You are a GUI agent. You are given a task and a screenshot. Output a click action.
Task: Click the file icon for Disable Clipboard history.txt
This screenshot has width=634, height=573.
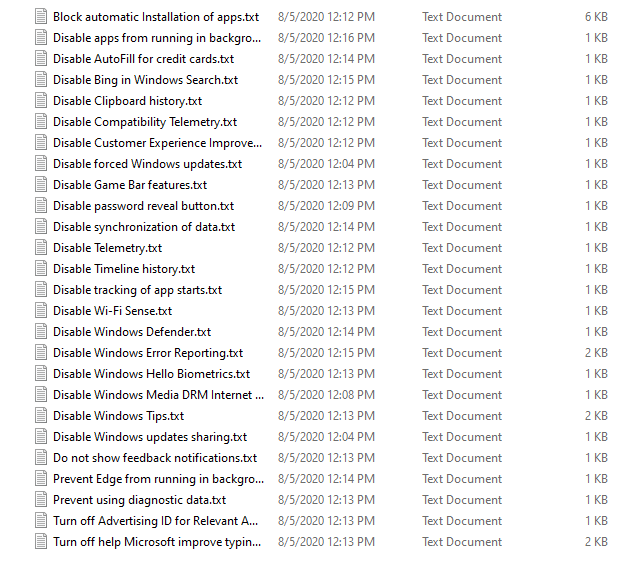[x=41, y=101]
